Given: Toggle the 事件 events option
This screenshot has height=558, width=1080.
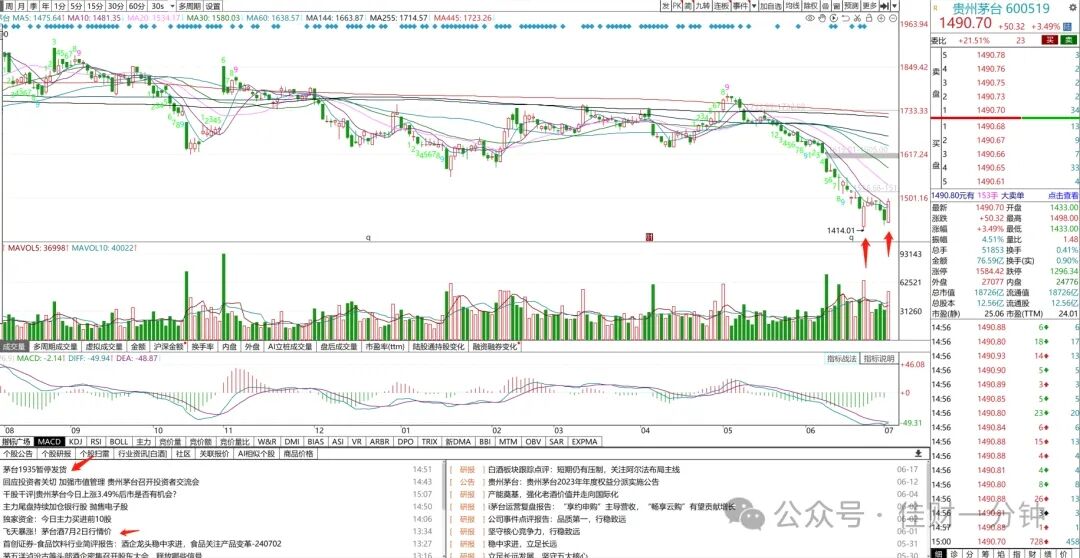Looking at the screenshot, I should (x=740, y=6).
